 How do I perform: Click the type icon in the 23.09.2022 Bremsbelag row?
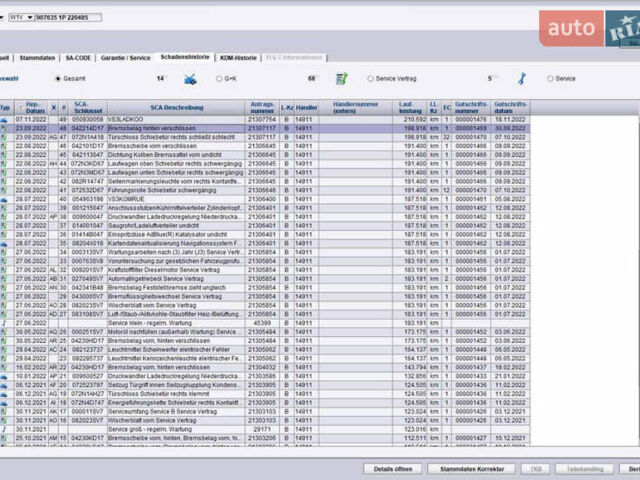(5, 128)
